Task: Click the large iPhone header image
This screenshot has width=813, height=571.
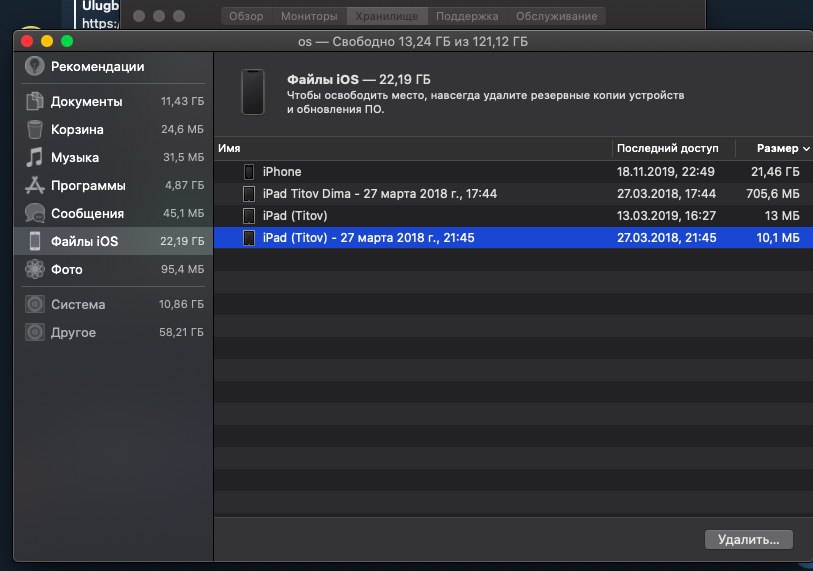Action: [x=253, y=92]
